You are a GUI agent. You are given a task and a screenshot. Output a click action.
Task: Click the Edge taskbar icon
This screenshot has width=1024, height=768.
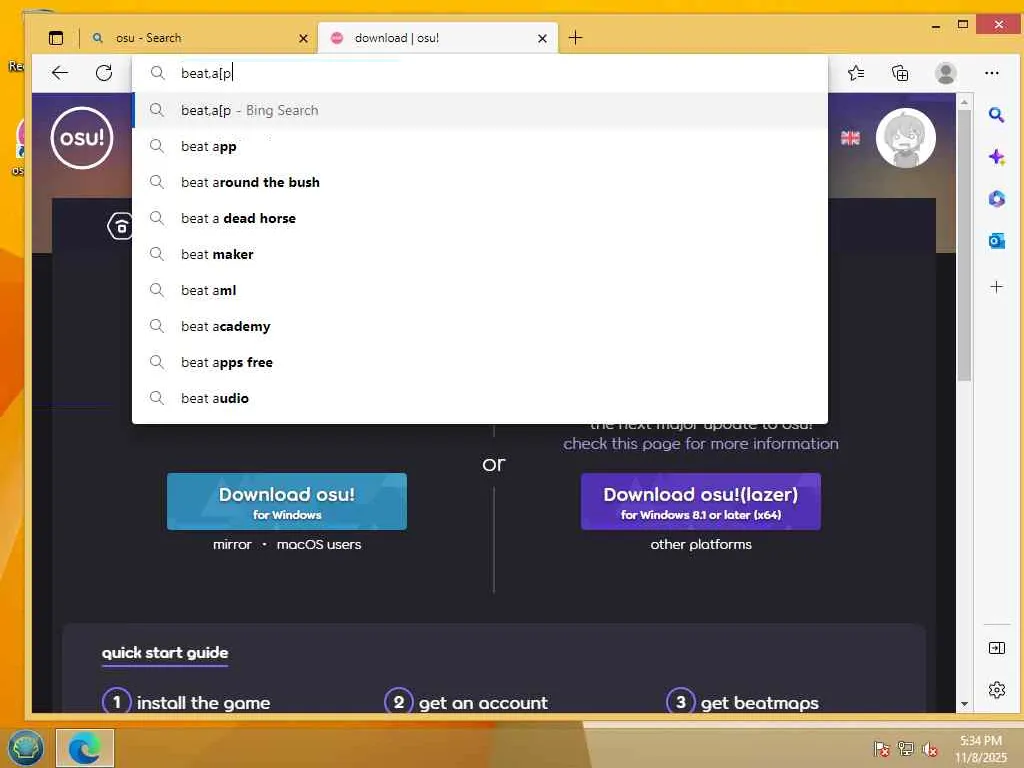click(85, 748)
